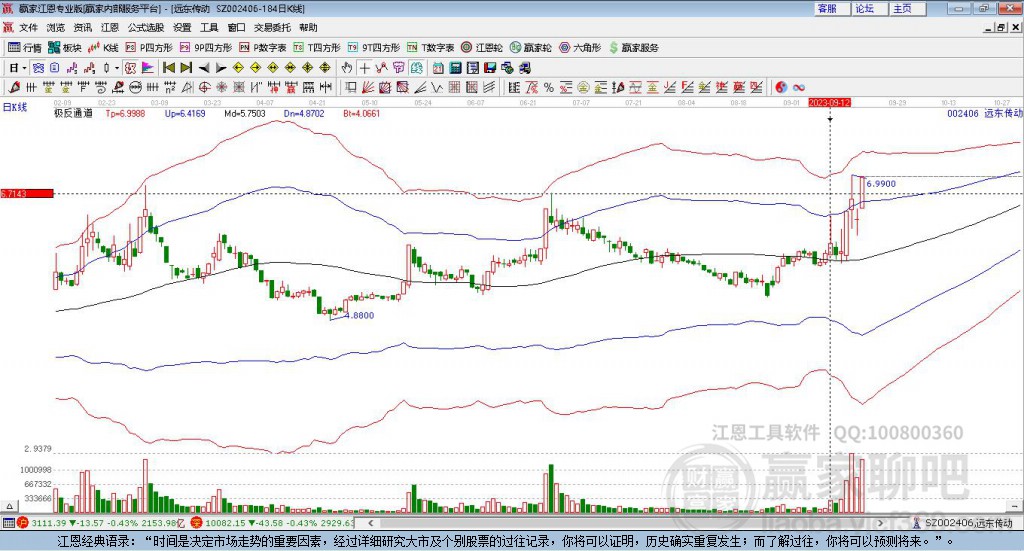The height and width of the screenshot is (551, 1024).
Task: Click the 4.8800 low price label
Action: (359, 315)
